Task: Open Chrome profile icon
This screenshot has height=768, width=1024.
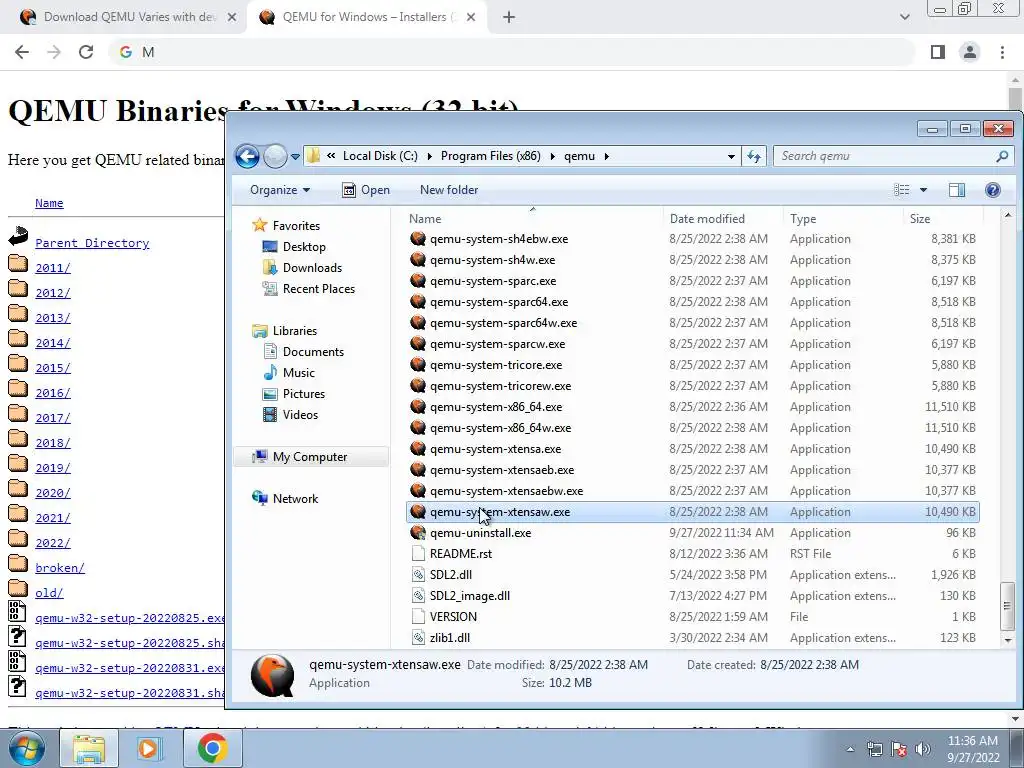Action: [x=970, y=52]
